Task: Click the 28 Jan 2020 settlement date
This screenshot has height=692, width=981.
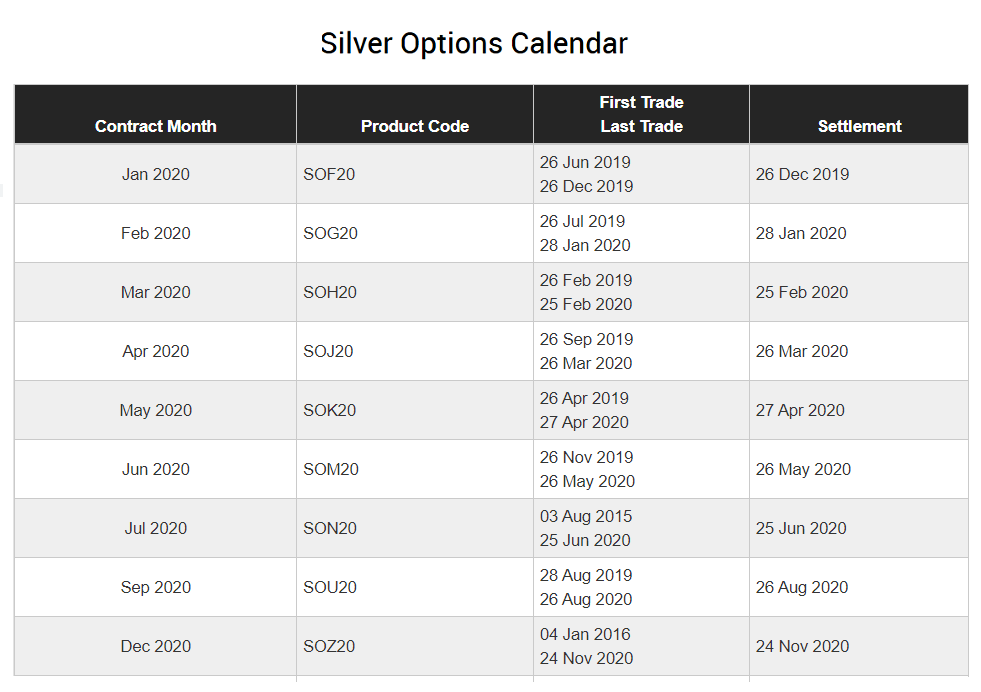Action: click(x=801, y=233)
